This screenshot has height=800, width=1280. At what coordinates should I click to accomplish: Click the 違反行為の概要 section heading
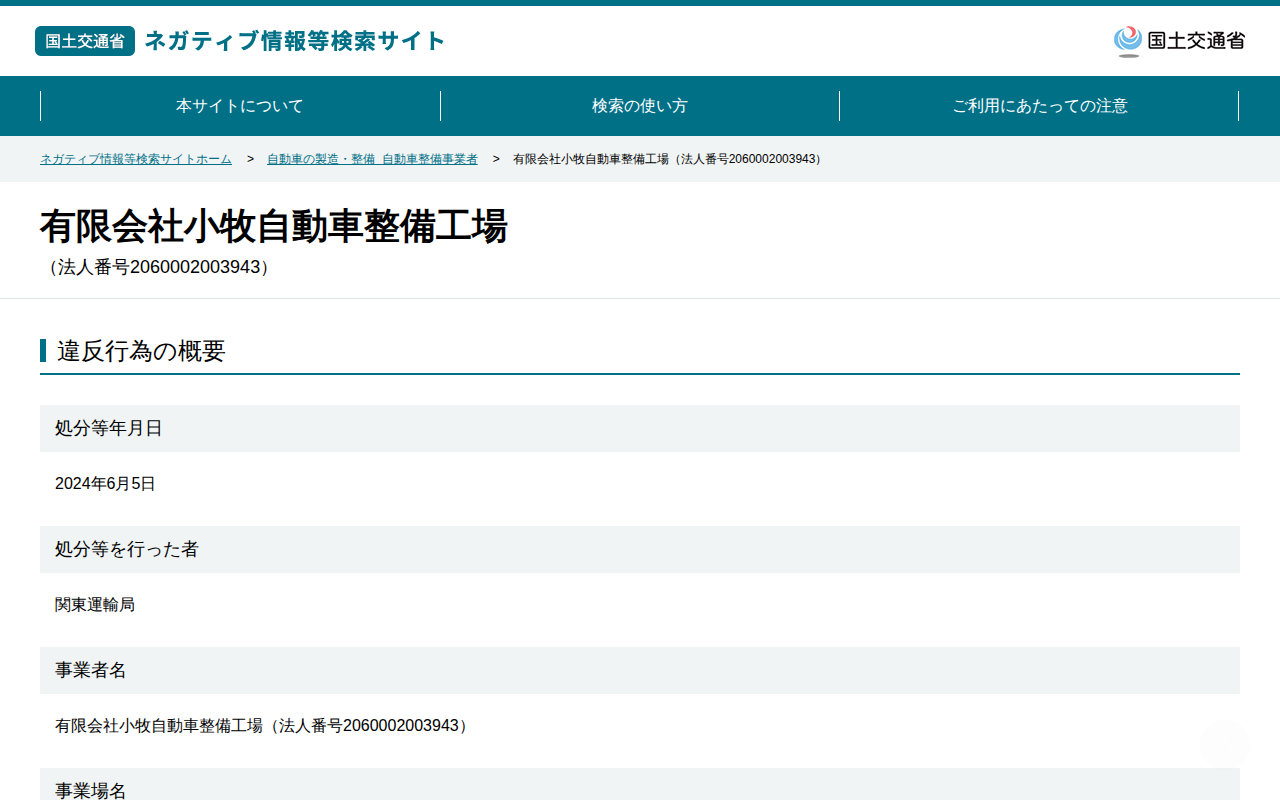(x=141, y=351)
